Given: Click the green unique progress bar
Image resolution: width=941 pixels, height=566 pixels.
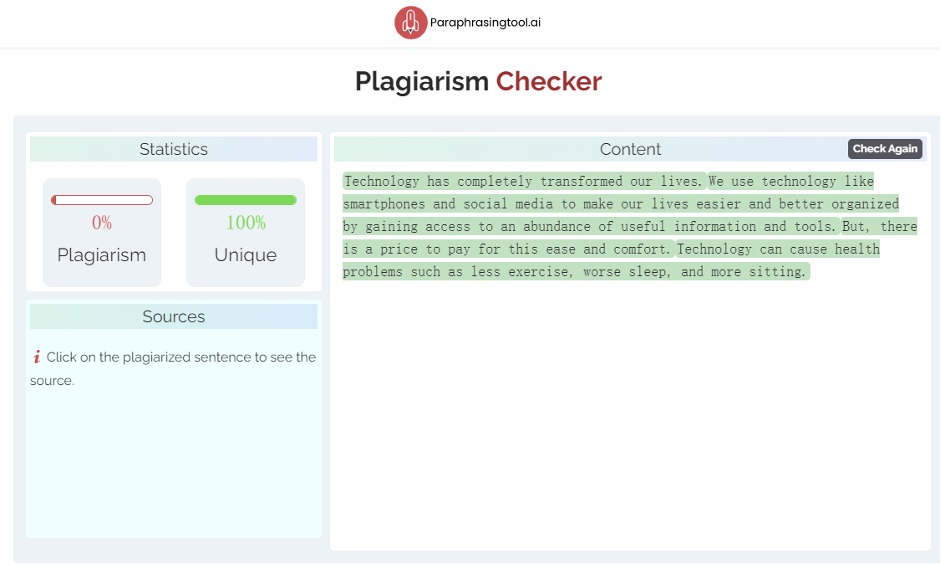Looking at the screenshot, I should [245, 200].
